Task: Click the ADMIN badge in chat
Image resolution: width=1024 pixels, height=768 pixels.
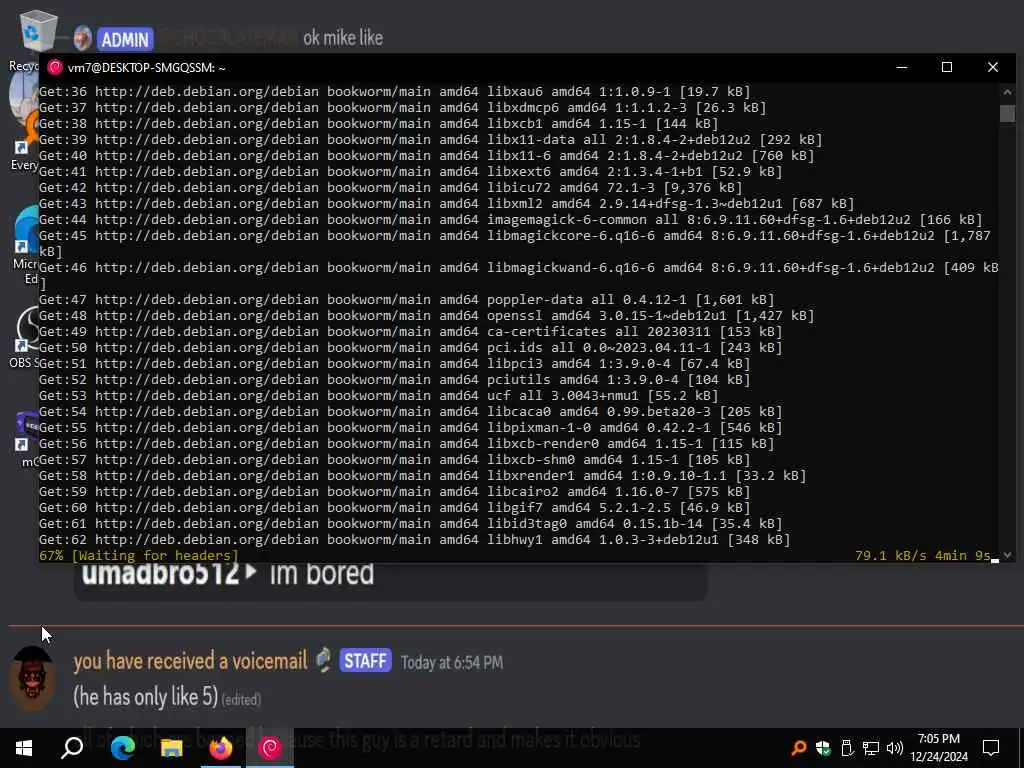Action: click(x=125, y=39)
